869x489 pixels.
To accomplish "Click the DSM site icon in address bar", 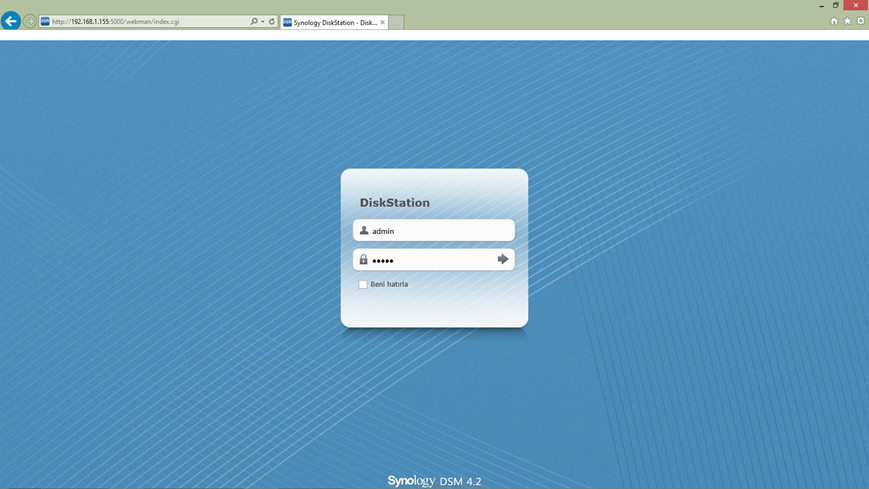I will (x=45, y=22).
